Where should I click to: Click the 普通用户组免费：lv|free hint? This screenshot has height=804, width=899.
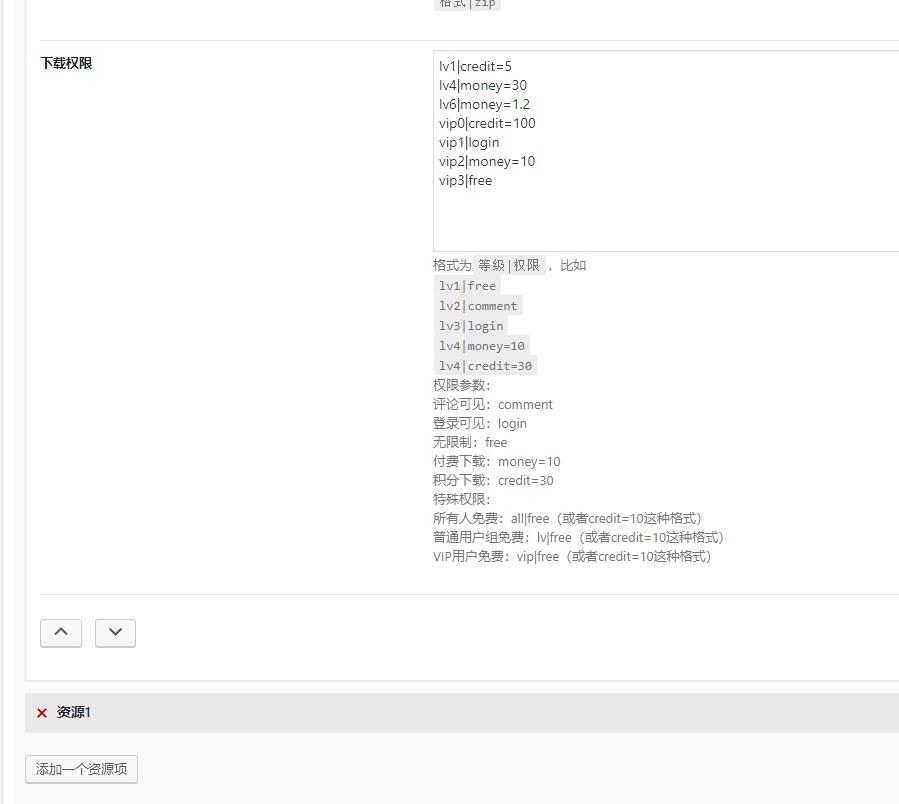click(x=578, y=537)
